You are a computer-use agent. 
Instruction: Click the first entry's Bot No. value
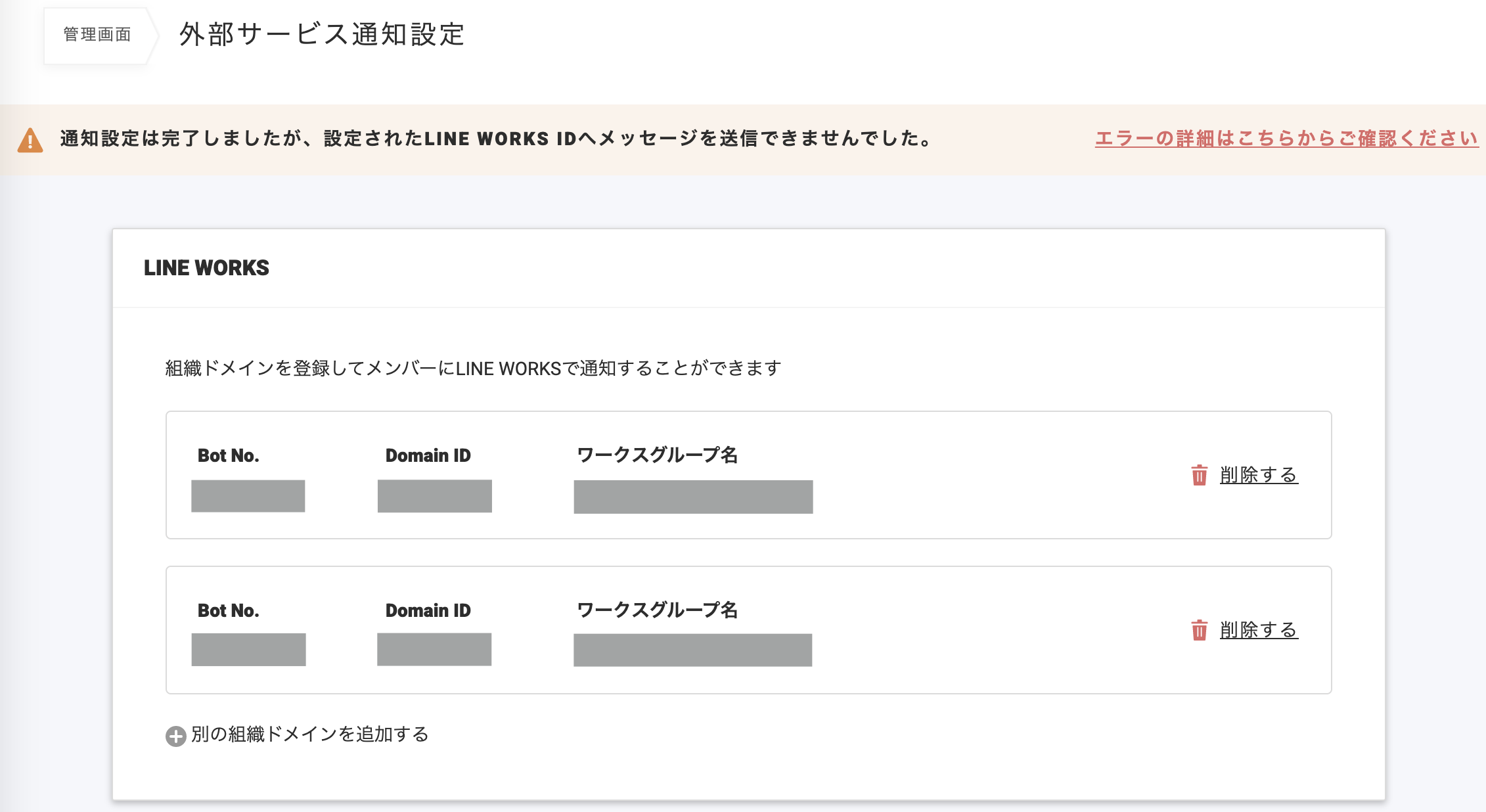coord(248,496)
